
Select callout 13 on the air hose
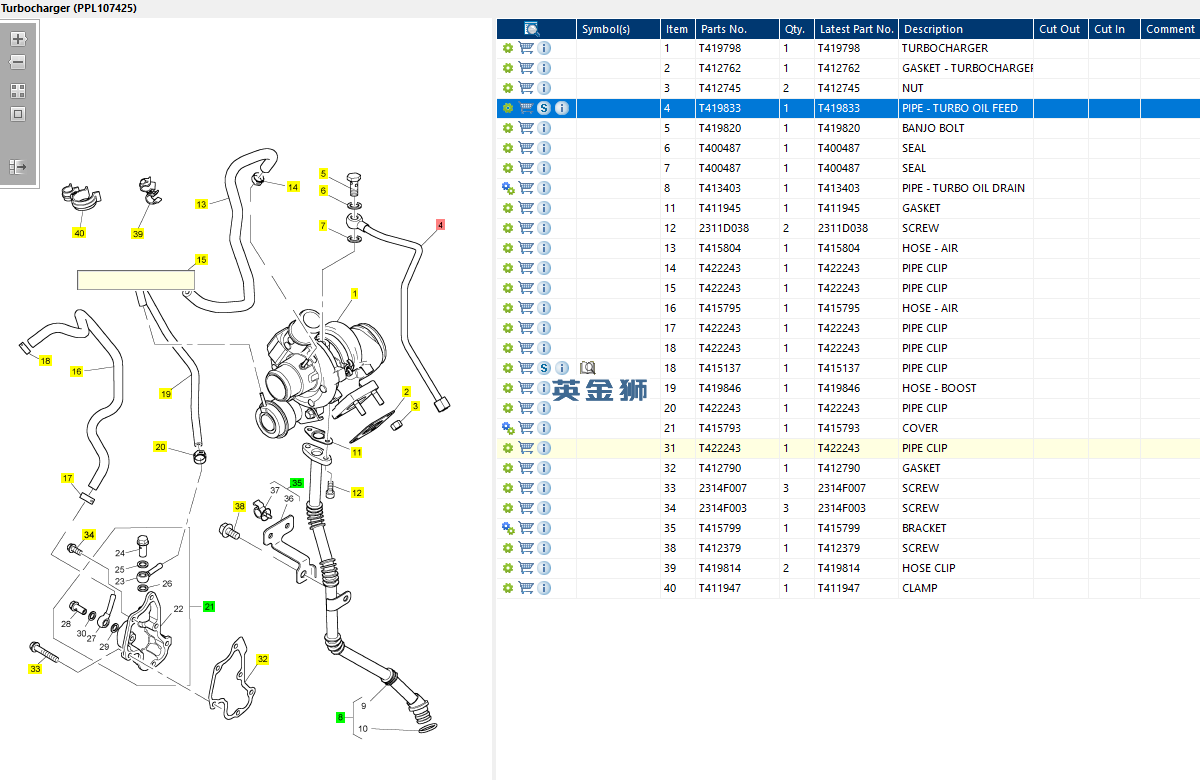201,204
